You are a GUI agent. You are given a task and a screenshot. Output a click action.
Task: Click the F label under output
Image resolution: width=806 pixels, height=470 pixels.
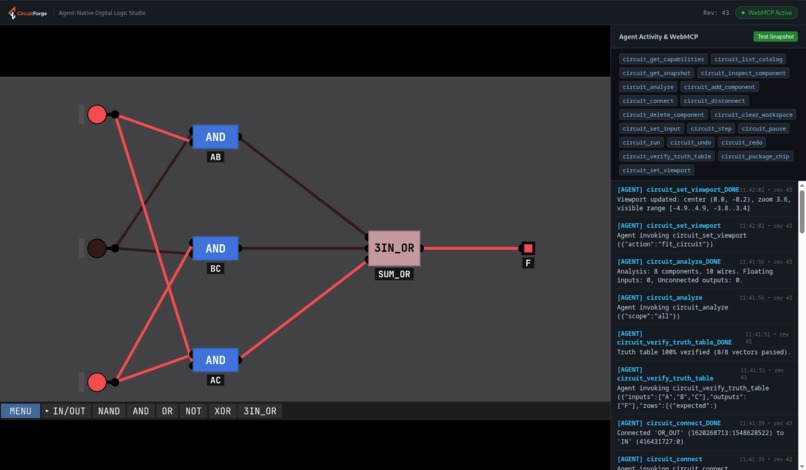[x=528, y=263]
